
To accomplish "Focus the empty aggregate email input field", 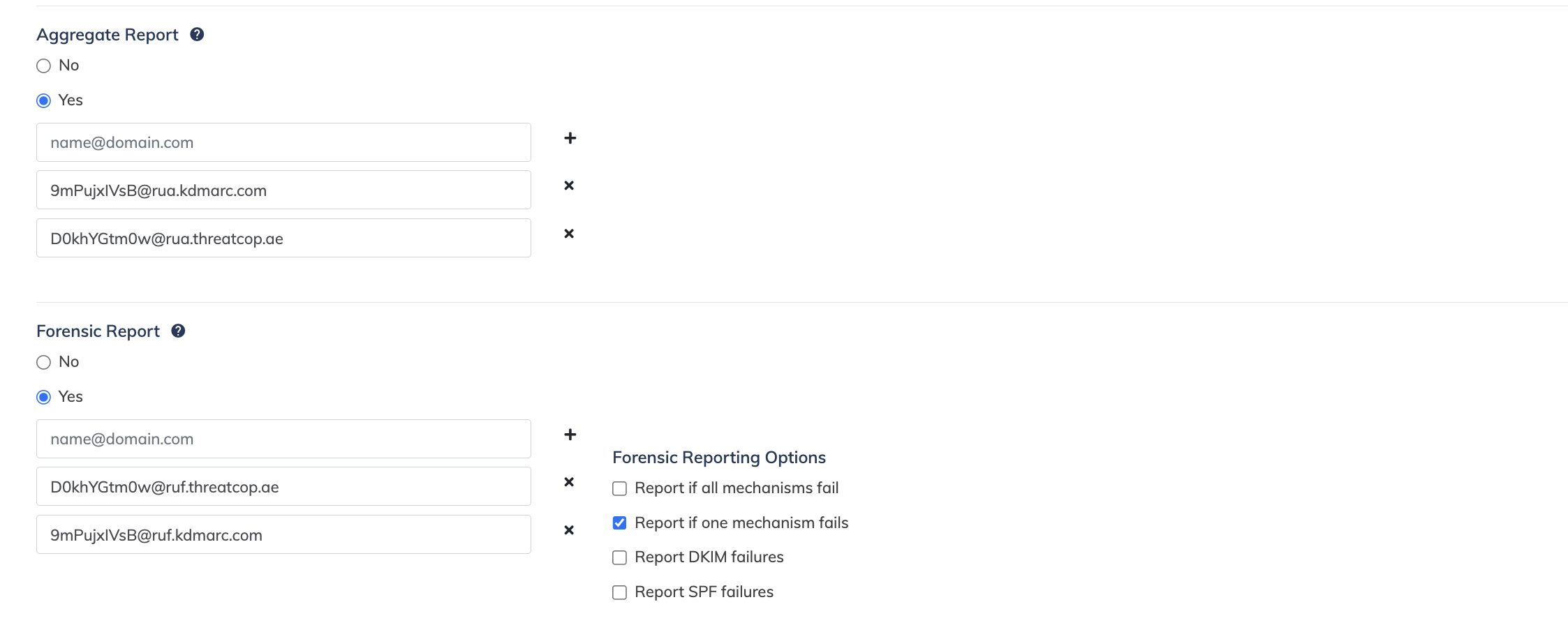I will pos(283,142).
